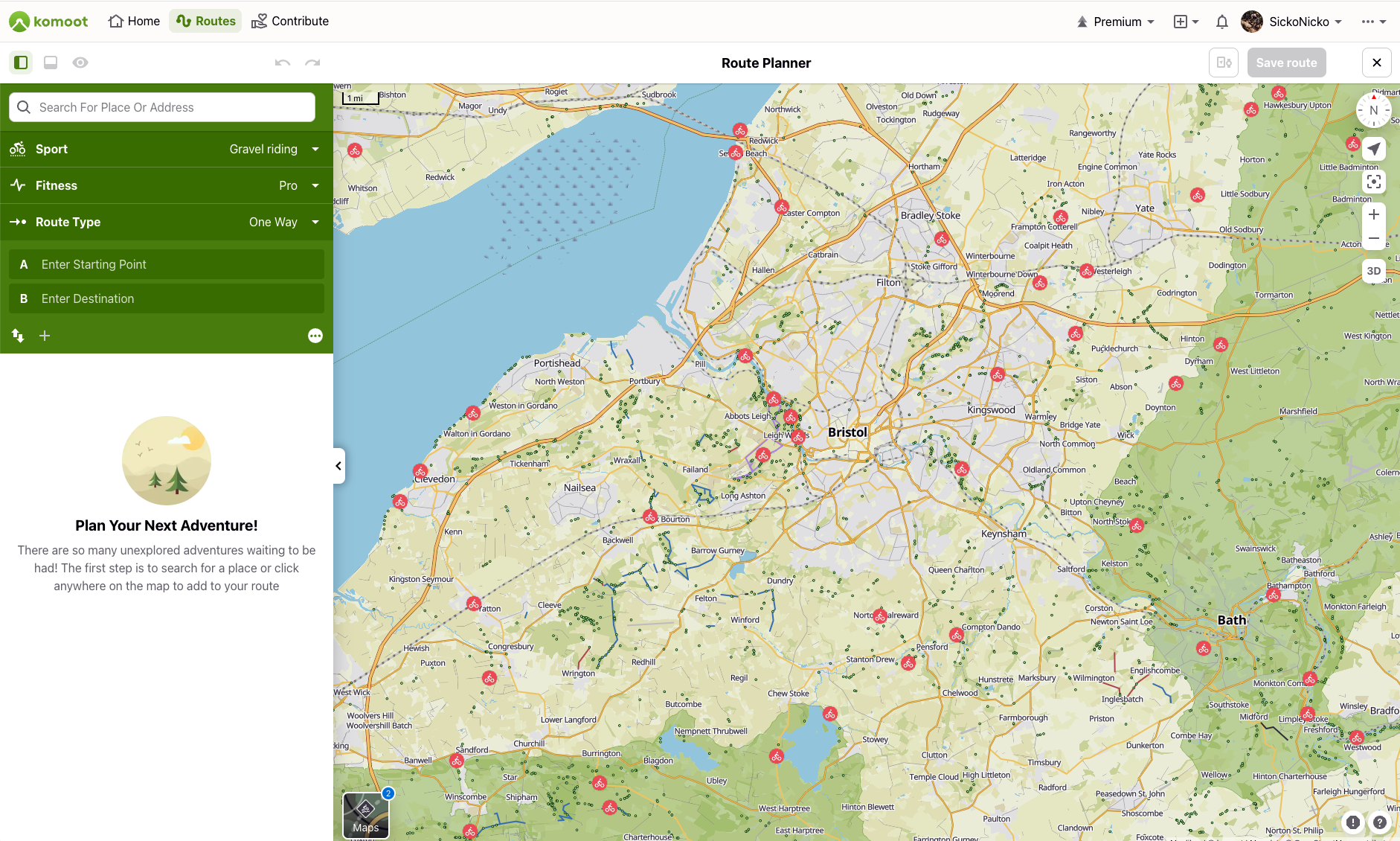Image resolution: width=1400 pixels, height=841 pixels.
Task: Click the bike highlight marker near Bath
Action: (1204, 648)
